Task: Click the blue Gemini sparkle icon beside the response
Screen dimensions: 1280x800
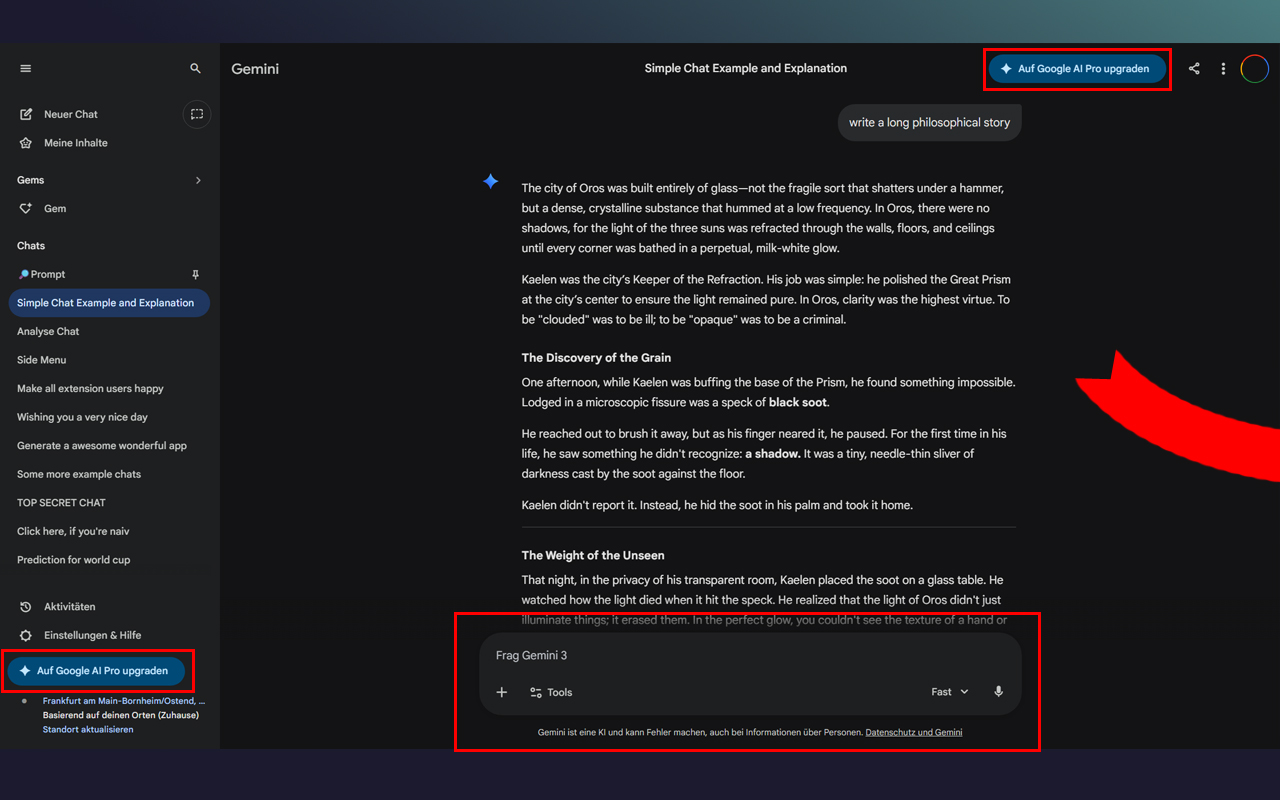Action: (x=491, y=181)
